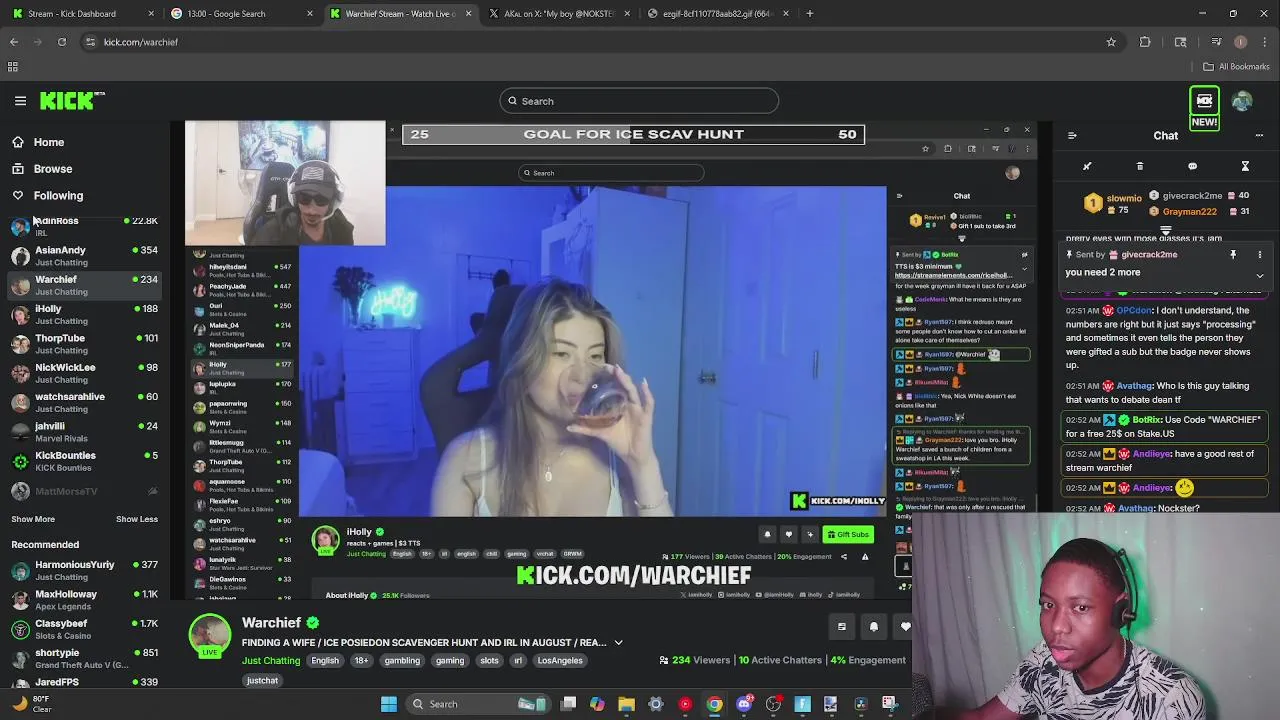Viewport: 1280px width, 720px height.
Task: Open a new browser tab
Action: [x=810, y=14]
